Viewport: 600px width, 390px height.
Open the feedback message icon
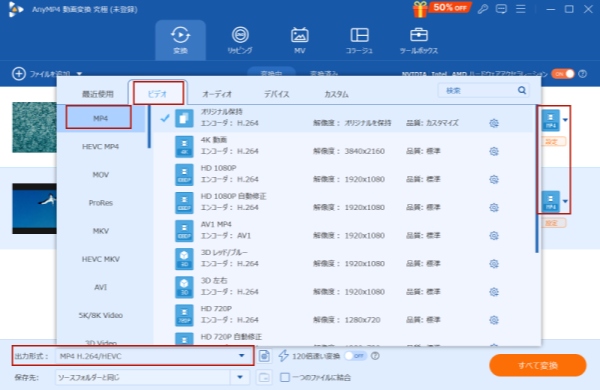(501, 9)
